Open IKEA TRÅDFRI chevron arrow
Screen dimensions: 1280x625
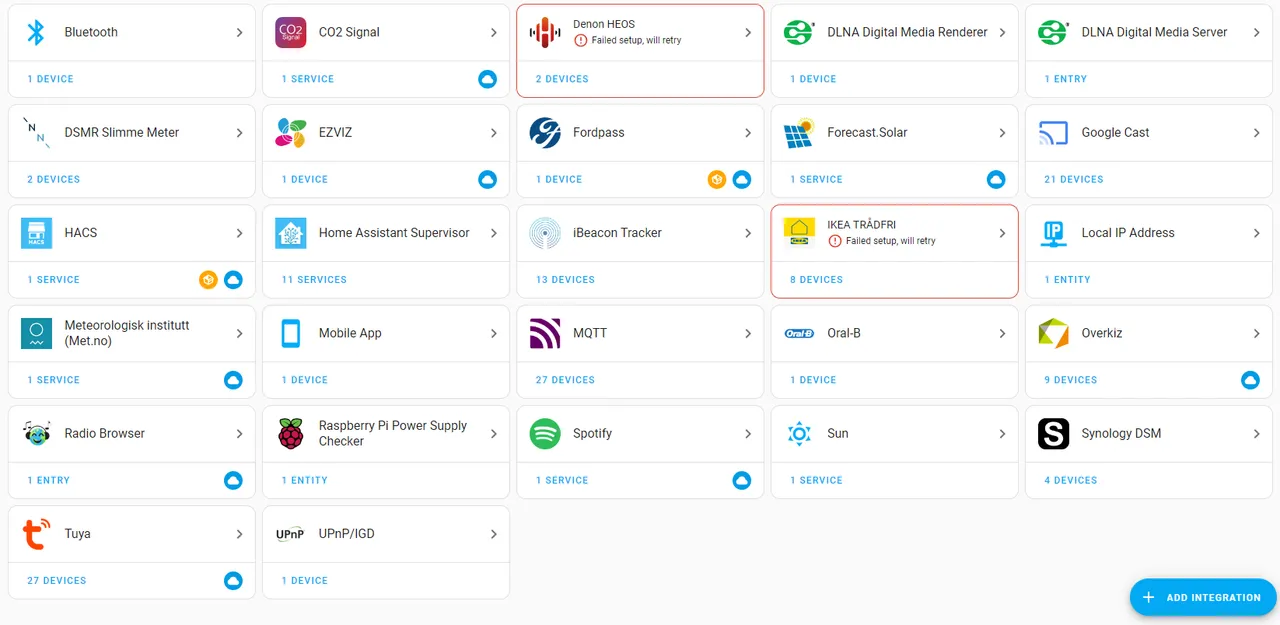click(1002, 233)
